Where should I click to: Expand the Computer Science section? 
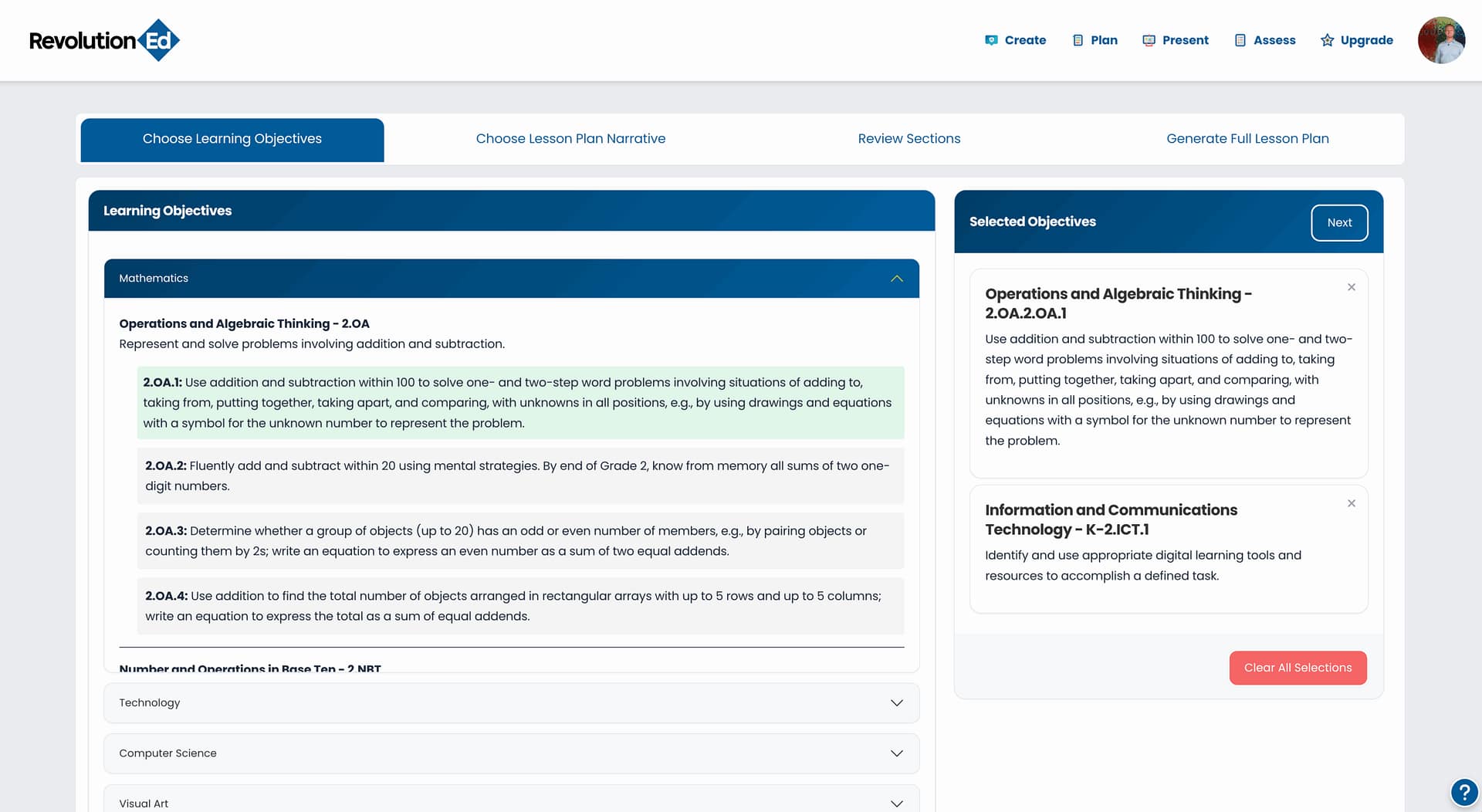point(511,753)
